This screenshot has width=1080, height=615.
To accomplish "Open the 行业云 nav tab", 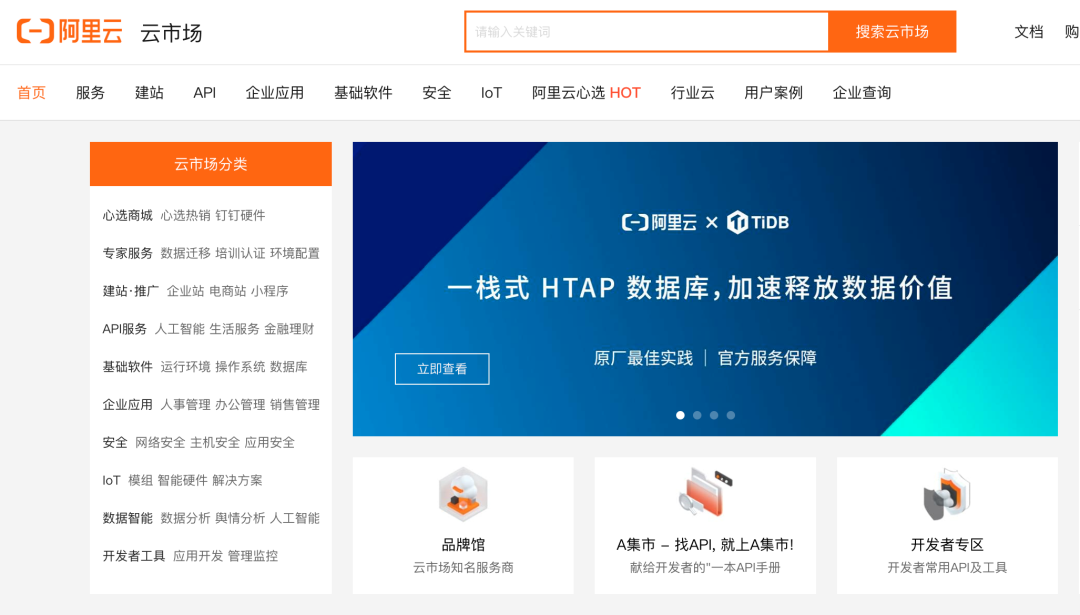I will [x=693, y=93].
